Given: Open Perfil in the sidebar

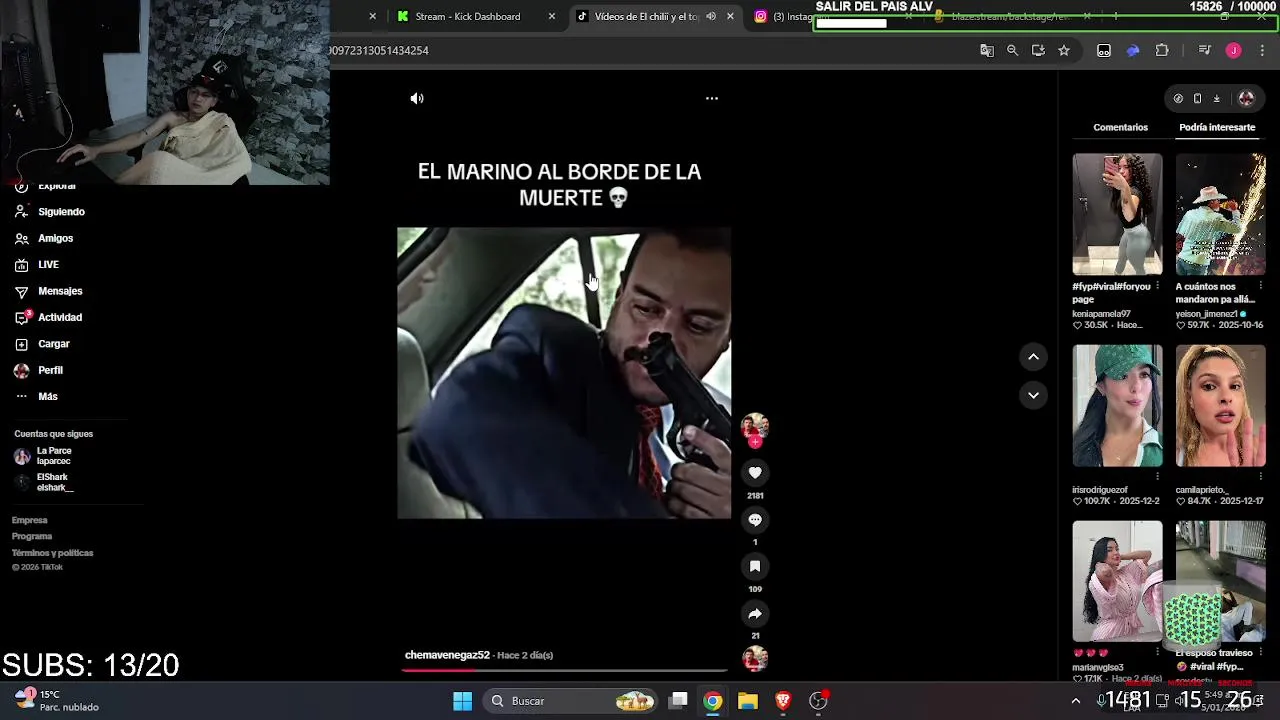Looking at the screenshot, I should [38, 370].
